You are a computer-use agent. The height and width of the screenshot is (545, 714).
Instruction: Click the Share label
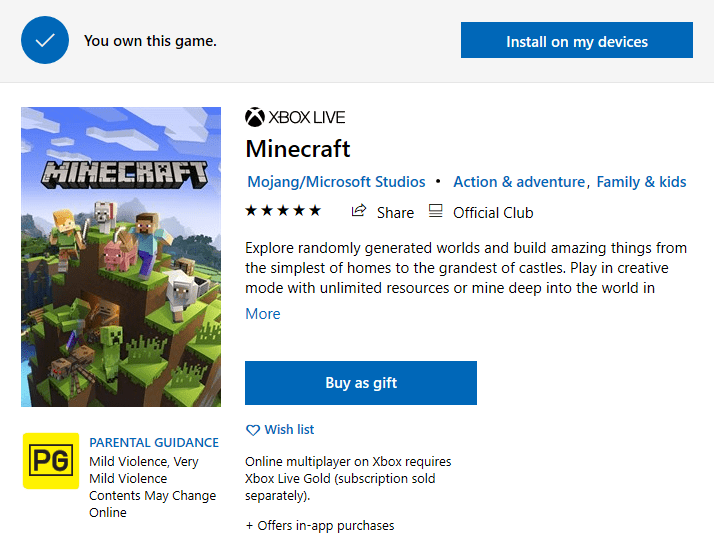395,212
